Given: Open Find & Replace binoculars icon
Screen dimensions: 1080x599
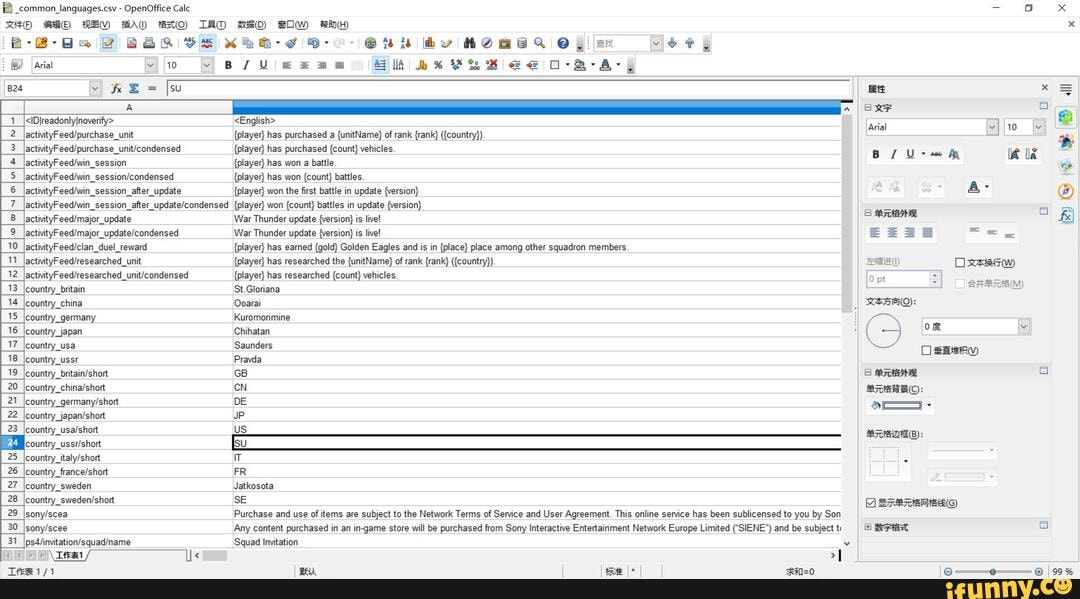Looking at the screenshot, I should tap(470, 43).
